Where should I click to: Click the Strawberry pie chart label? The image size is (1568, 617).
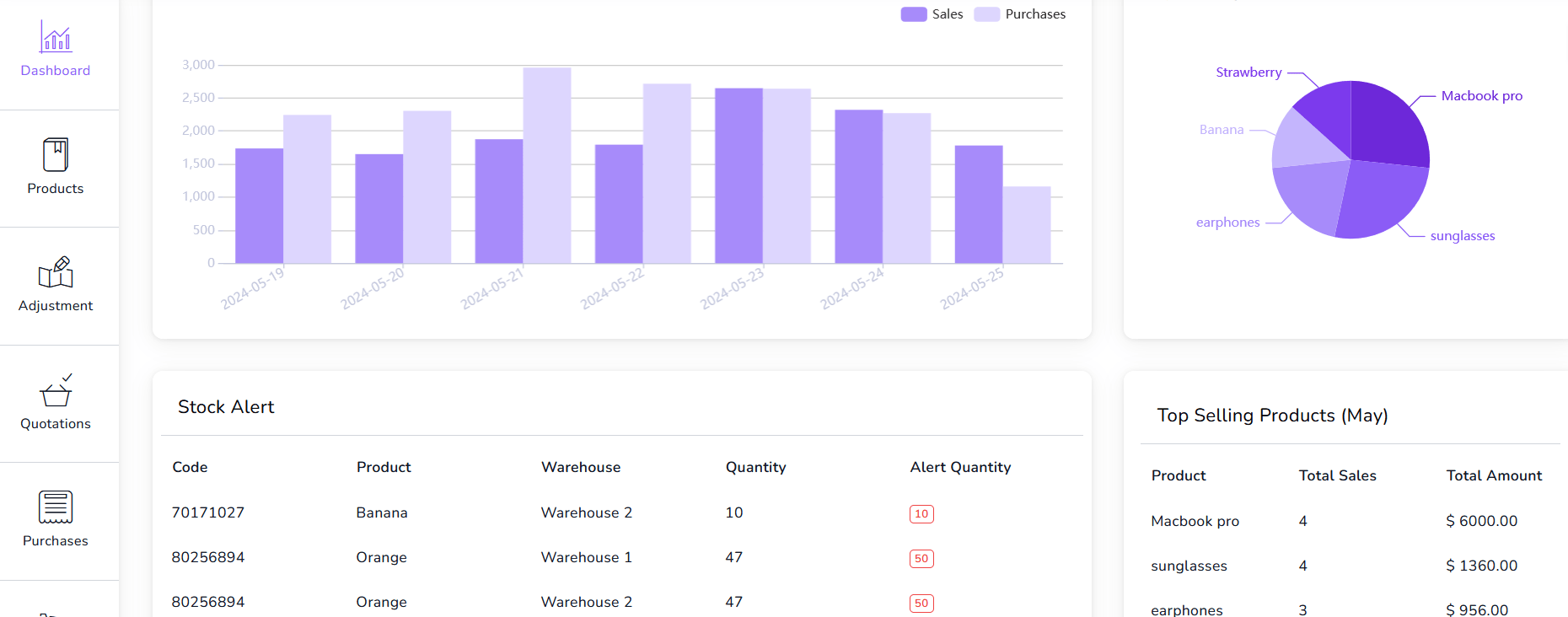tap(1248, 72)
